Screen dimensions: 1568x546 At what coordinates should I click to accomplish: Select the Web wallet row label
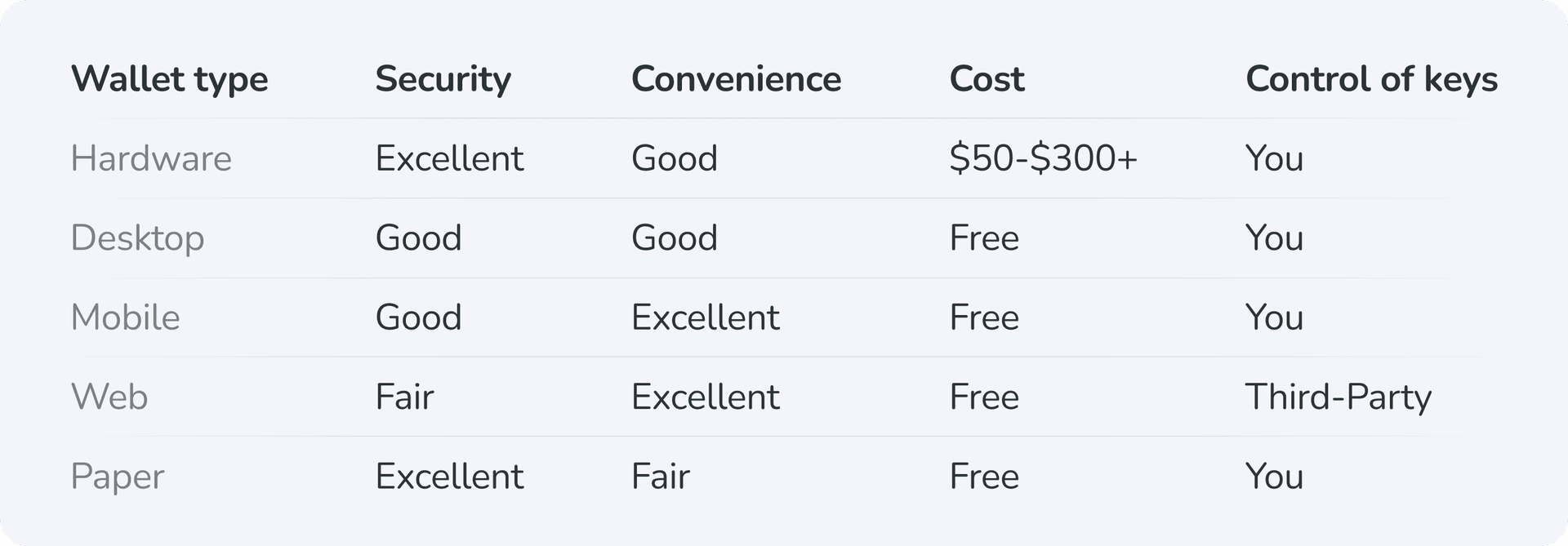point(109,397)
